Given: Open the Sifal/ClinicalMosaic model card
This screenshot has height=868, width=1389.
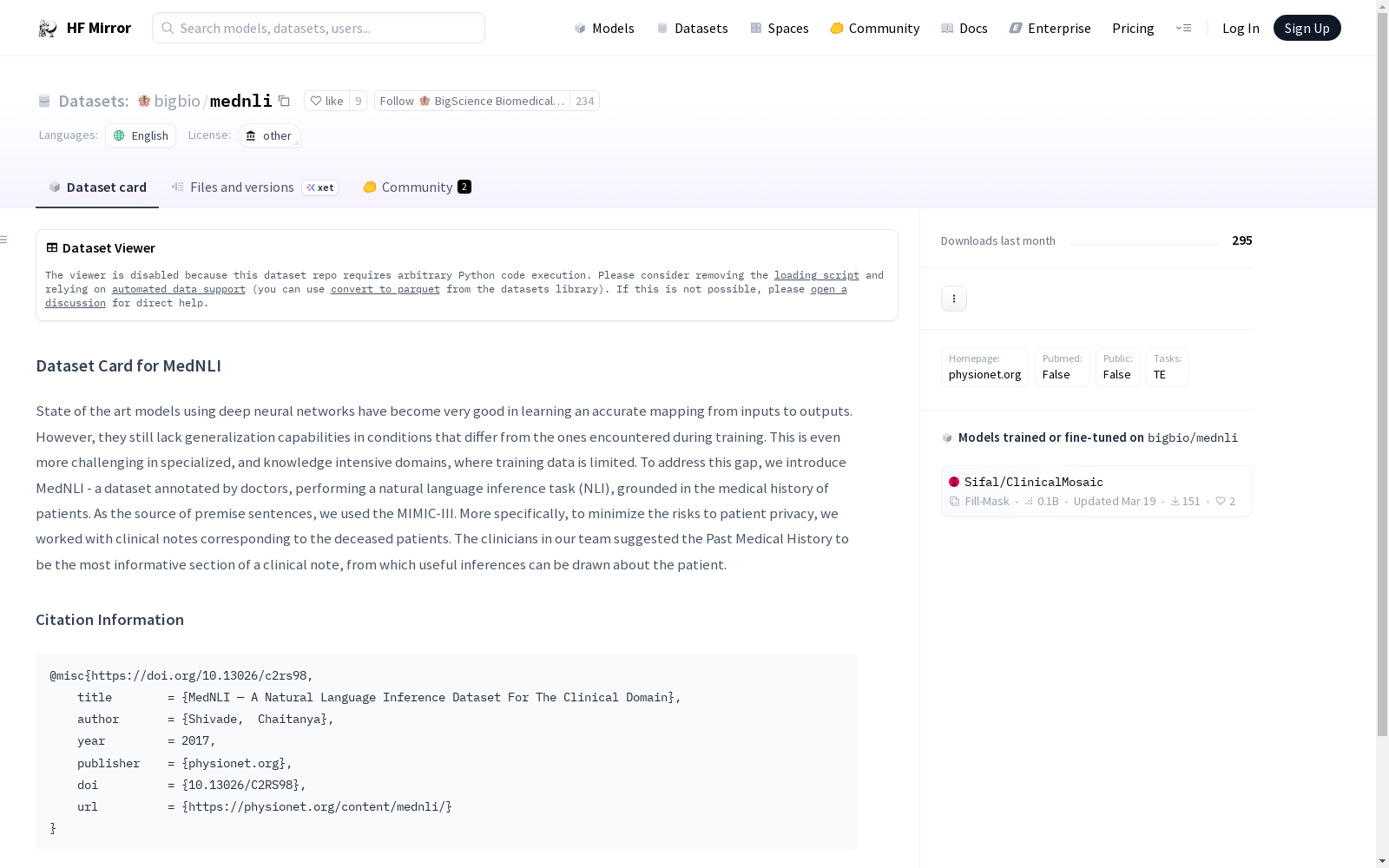Looking at the screenshot, I should [1096, 491].
